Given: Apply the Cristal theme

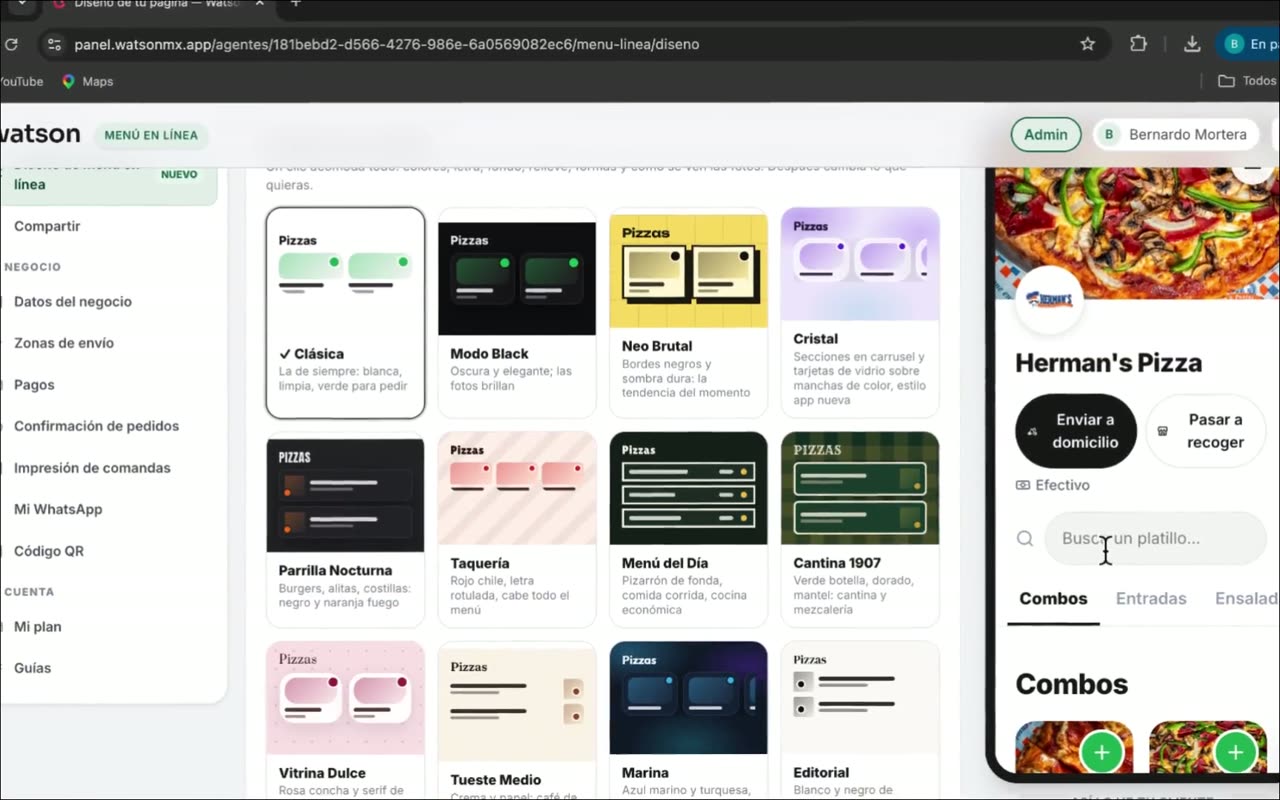Looking at the screenshot, I should pos(860,312).
